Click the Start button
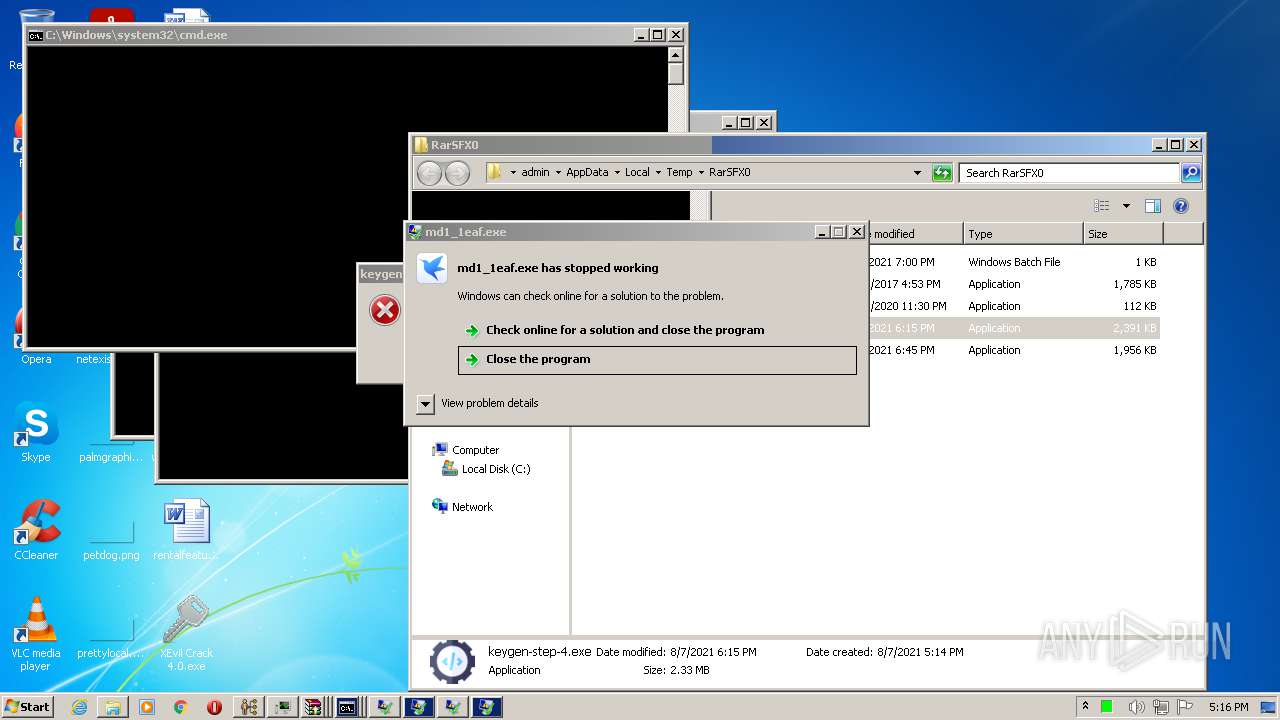1280x720 pixels. [x=27, y=707]
